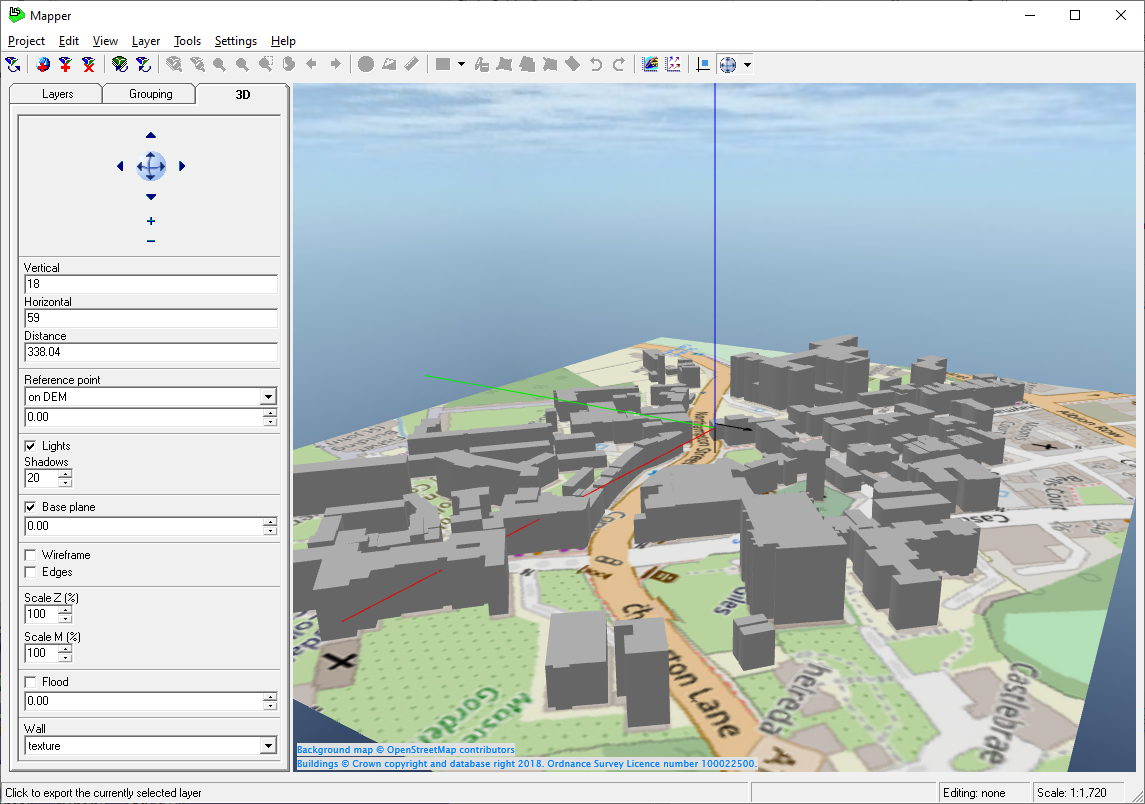Image resolution: width=1145 pixels, height=804 pixels.
Task: Enable the Wireframe checkbox
Action: pos(31,555)
